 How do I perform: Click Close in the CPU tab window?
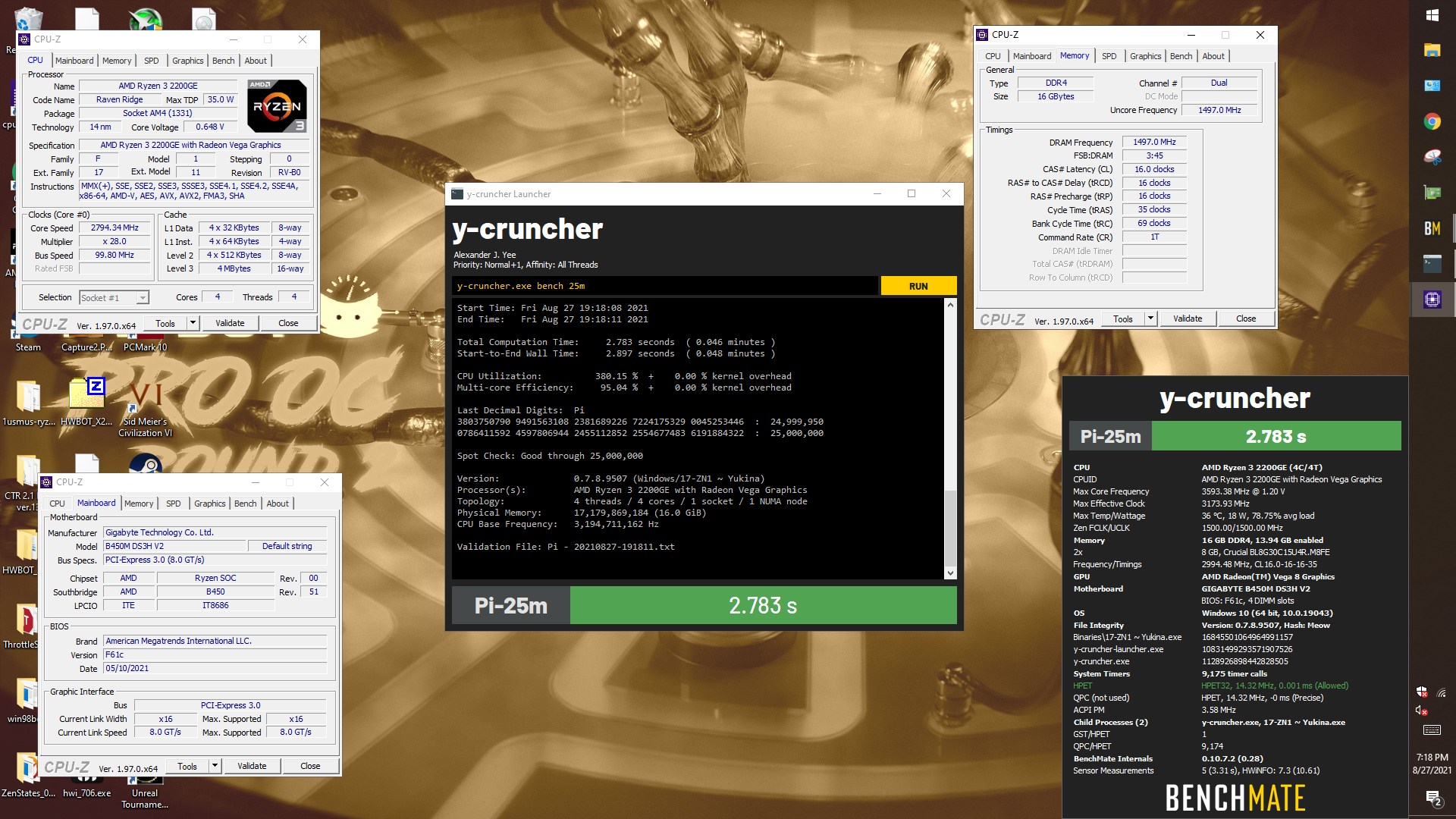click(x=288, y=323)
